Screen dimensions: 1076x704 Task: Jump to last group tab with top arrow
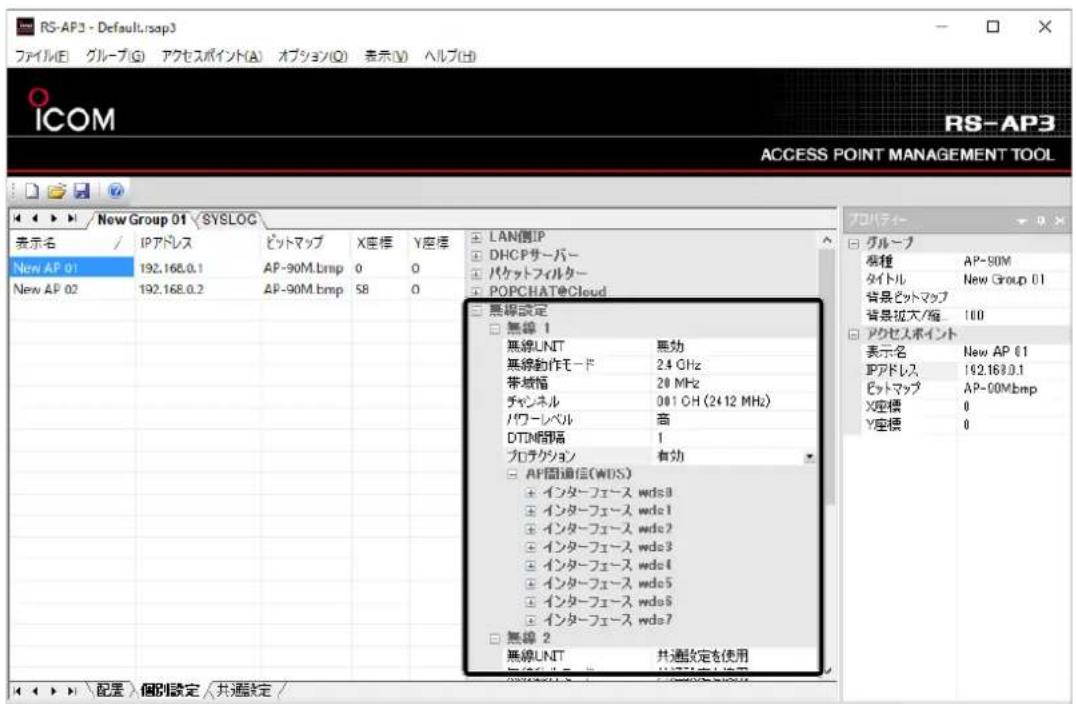click(71, 219)
